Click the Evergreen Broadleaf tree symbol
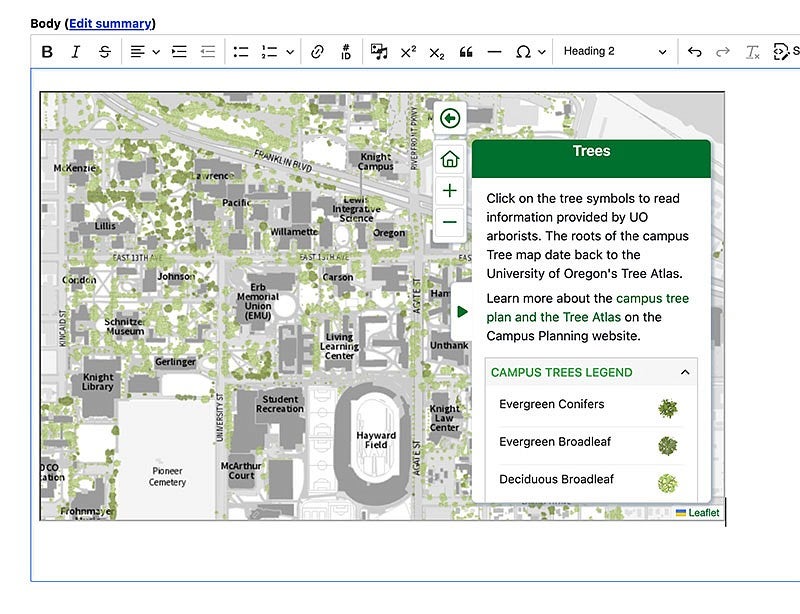The image size is (800, 614). (x=667, y=446)
